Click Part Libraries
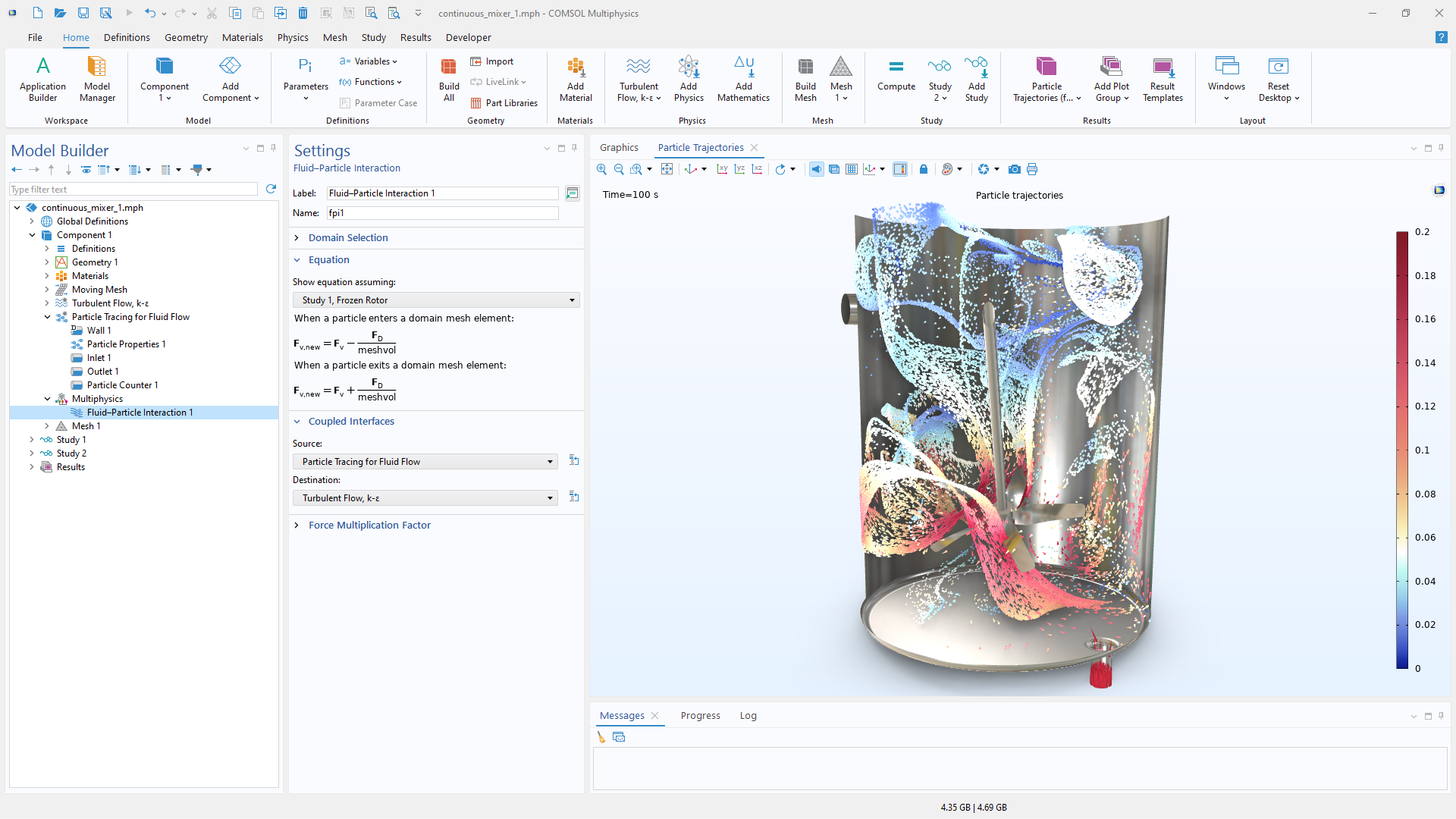 tap(504, 103)
